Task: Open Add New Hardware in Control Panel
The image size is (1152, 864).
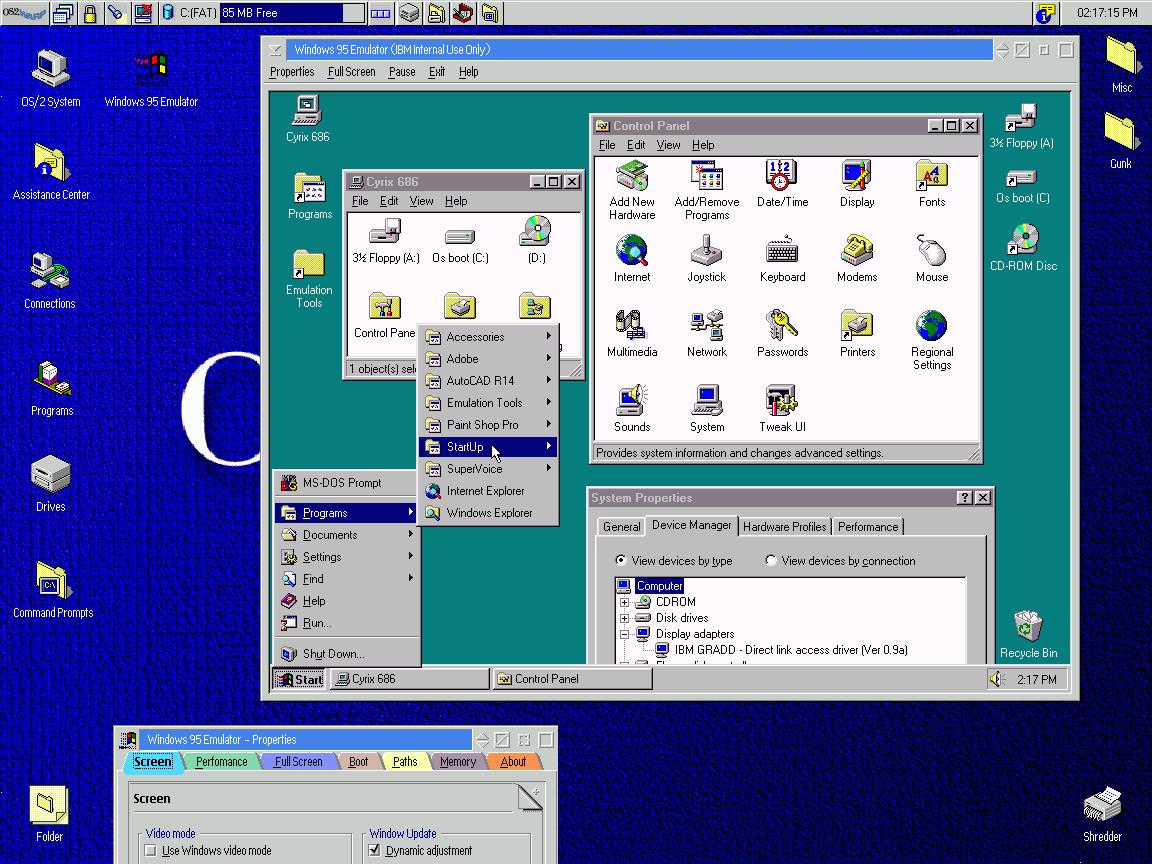Action: click(x=632, y=190)
